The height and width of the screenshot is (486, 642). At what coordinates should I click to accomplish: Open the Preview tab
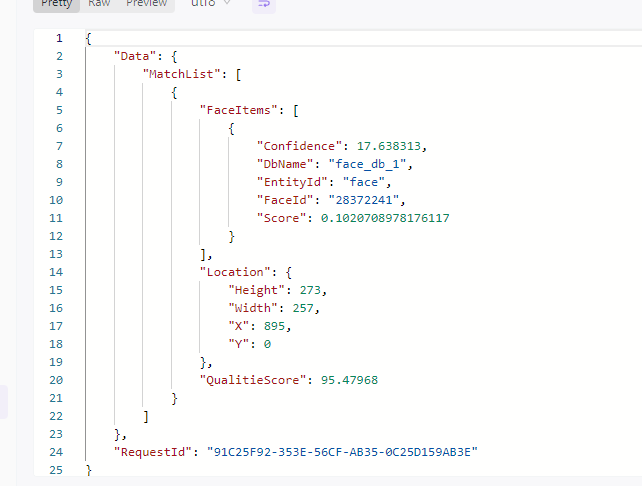click(x=147, y=4)
